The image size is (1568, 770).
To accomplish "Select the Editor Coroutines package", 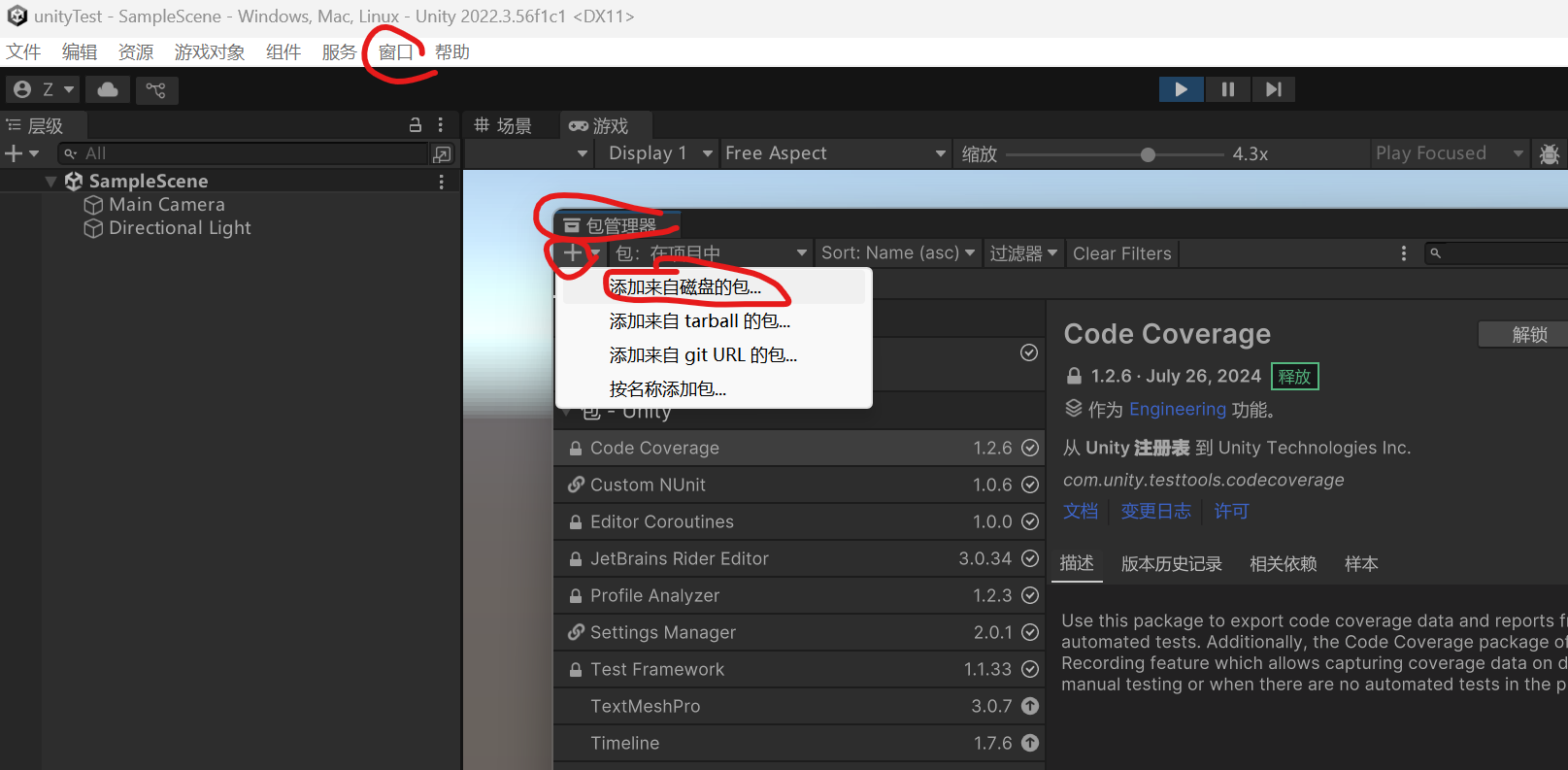I will pos(799,521).
